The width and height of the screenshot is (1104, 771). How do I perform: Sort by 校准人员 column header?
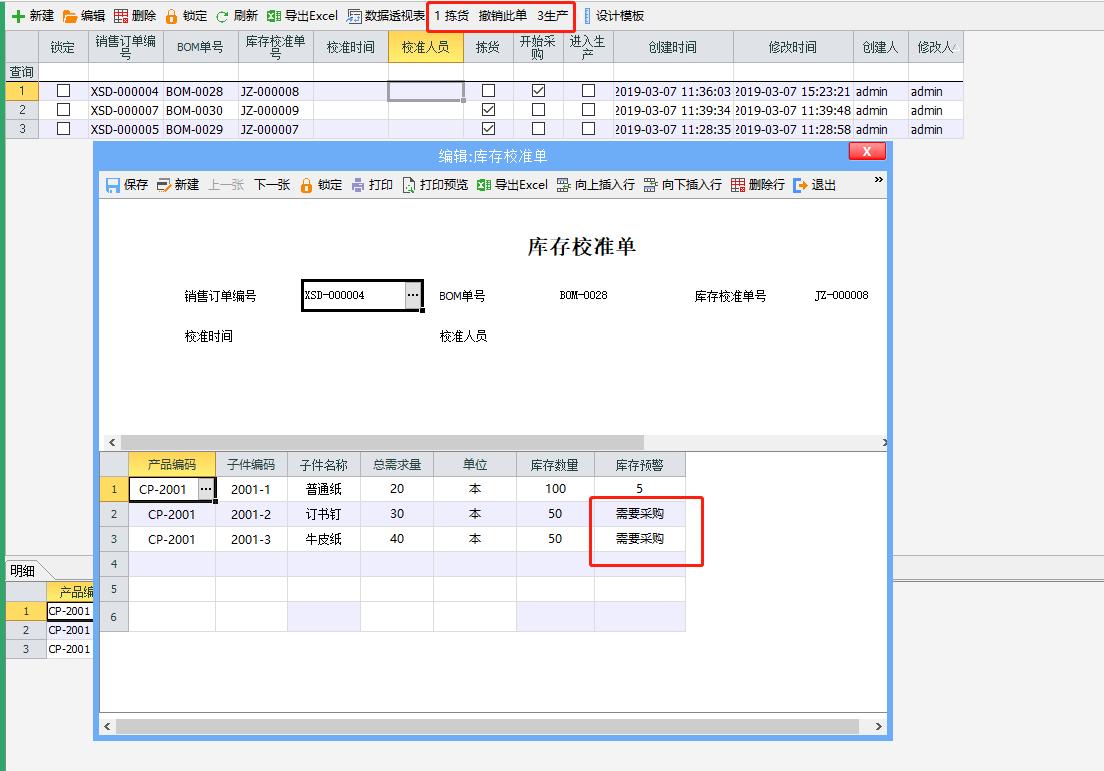tap(425, 47)
